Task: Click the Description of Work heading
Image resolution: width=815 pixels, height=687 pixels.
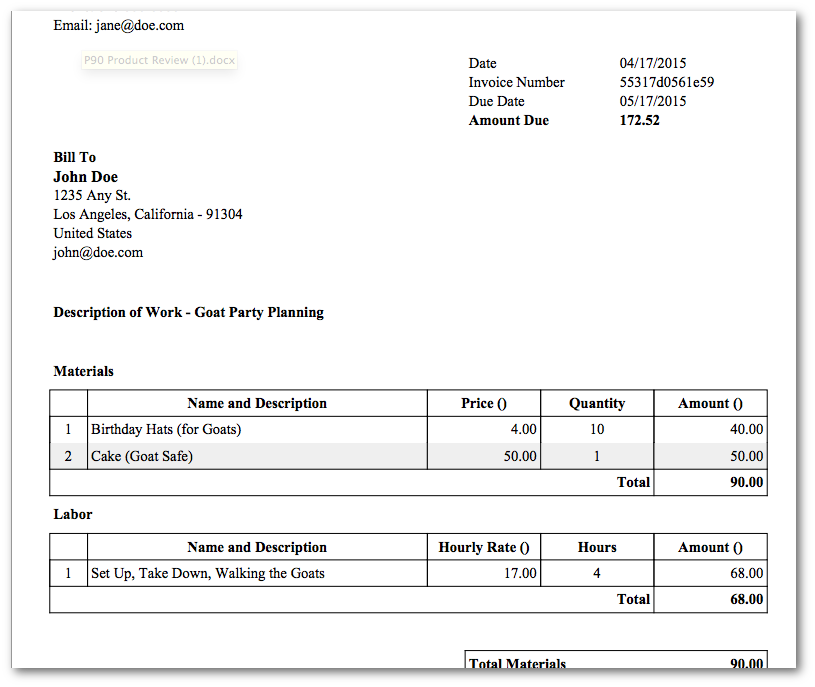Action: tap(188, 312)
